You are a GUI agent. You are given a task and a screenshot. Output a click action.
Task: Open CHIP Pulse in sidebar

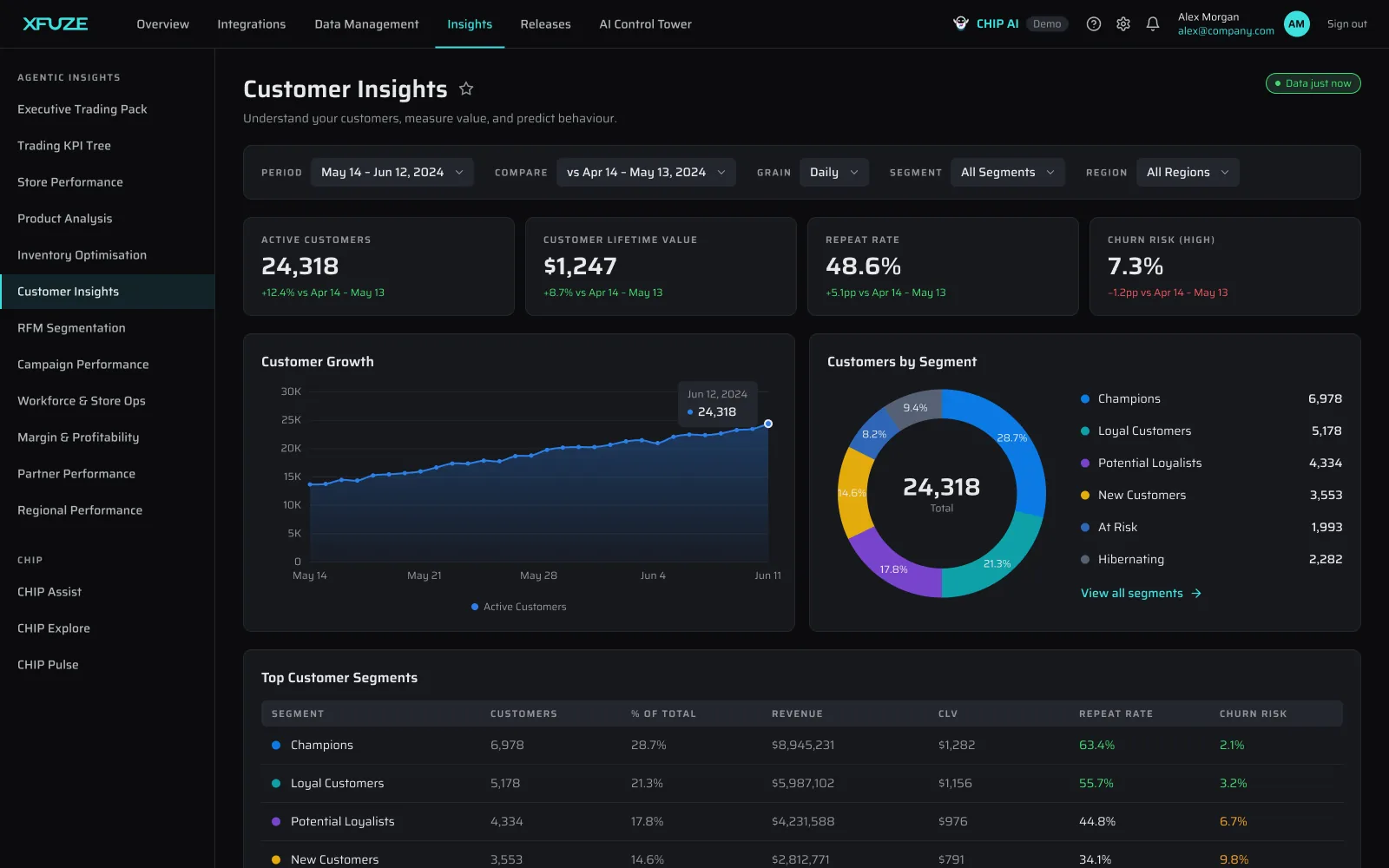108,665
